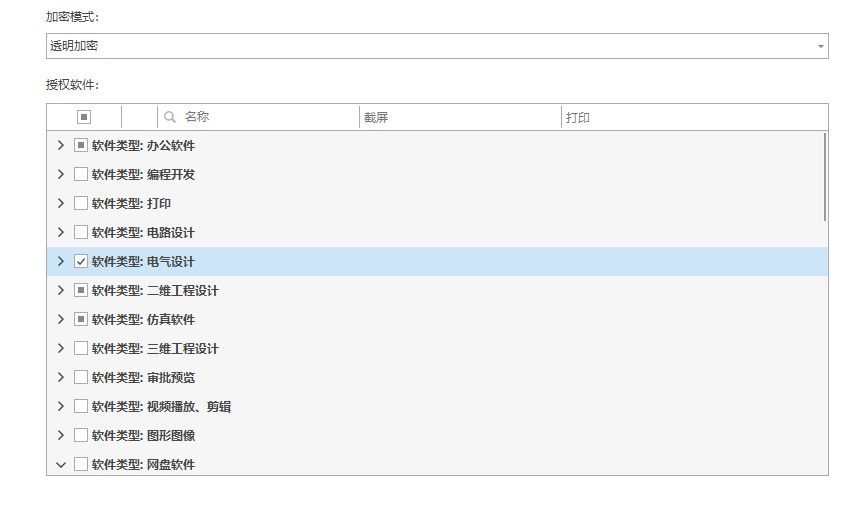Check the 电路设计 checkbox
867x520 pixels.
pyautogui.click(x=81, y=232)
